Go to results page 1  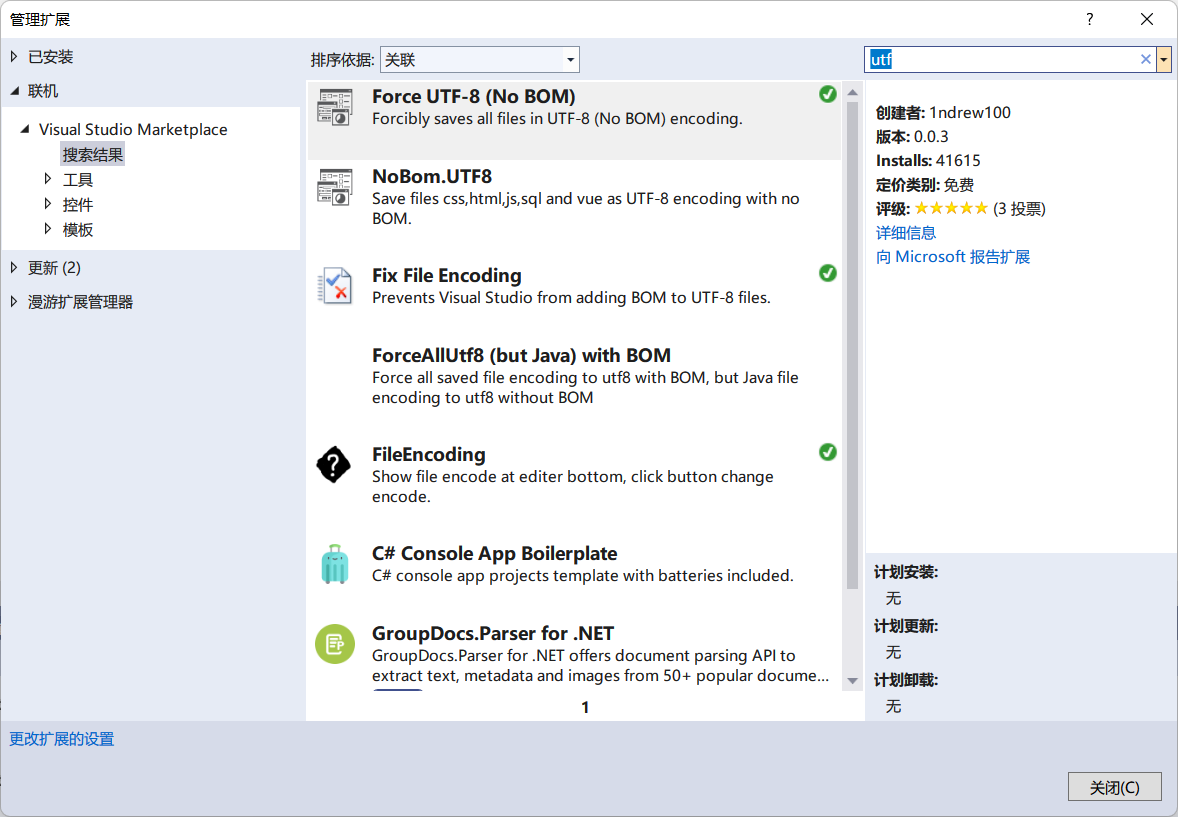pyautogui.click(x=585, y=707)
